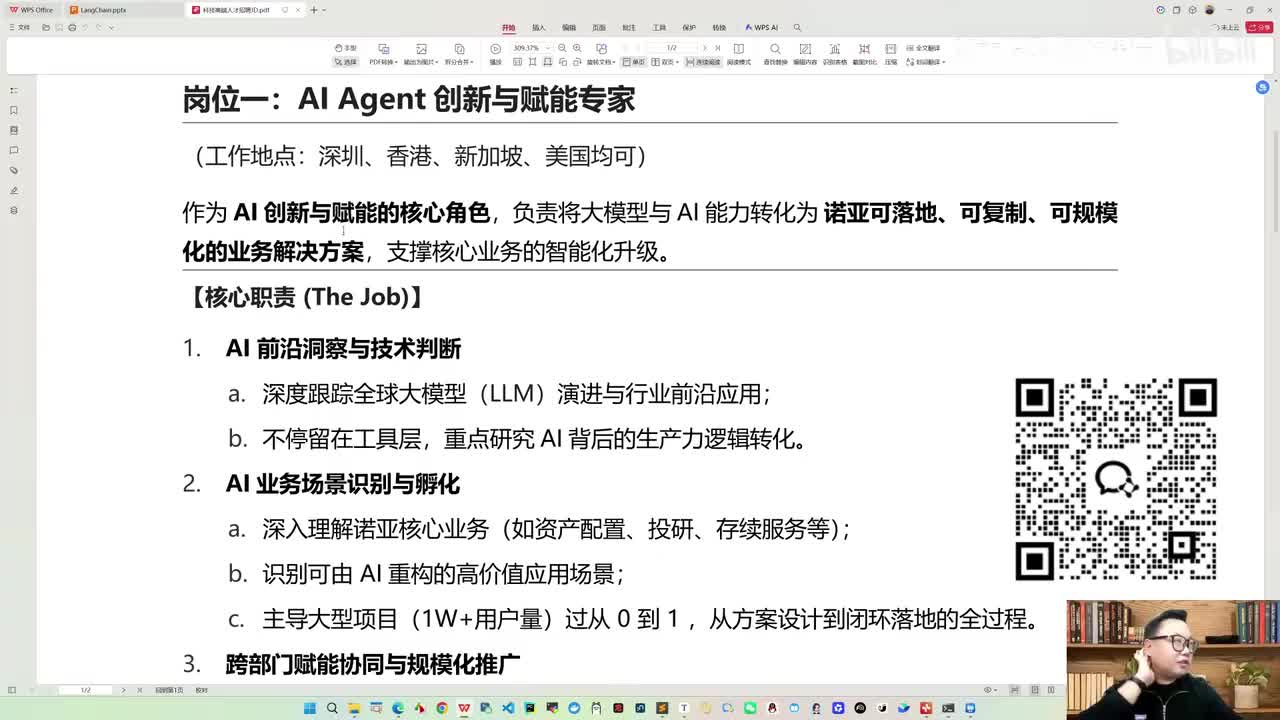This screenshot has width=1280, height=720.
Task: Expand the quick access toolbar more arrow
Action: pyautogui.click(x=110, y=28)
